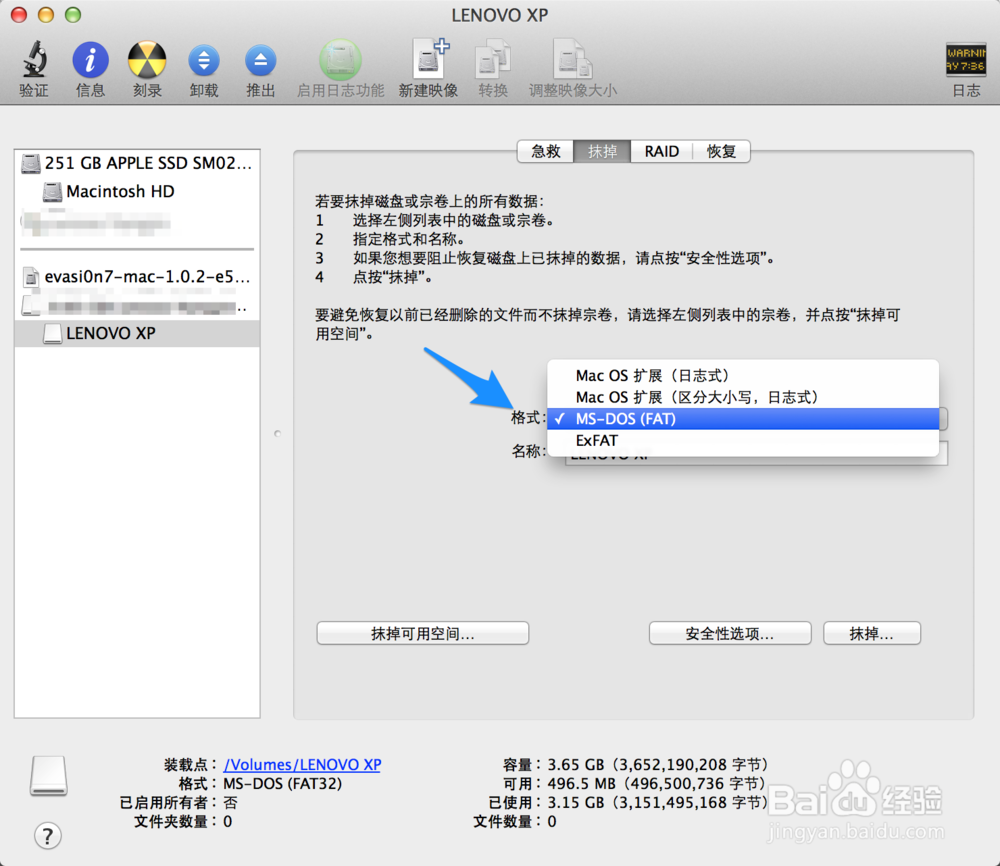Click the Resize Image (调整映像大小) icon
Image resolution: width=1000 pixels, height=866 pixels.
tap(572, 59)
